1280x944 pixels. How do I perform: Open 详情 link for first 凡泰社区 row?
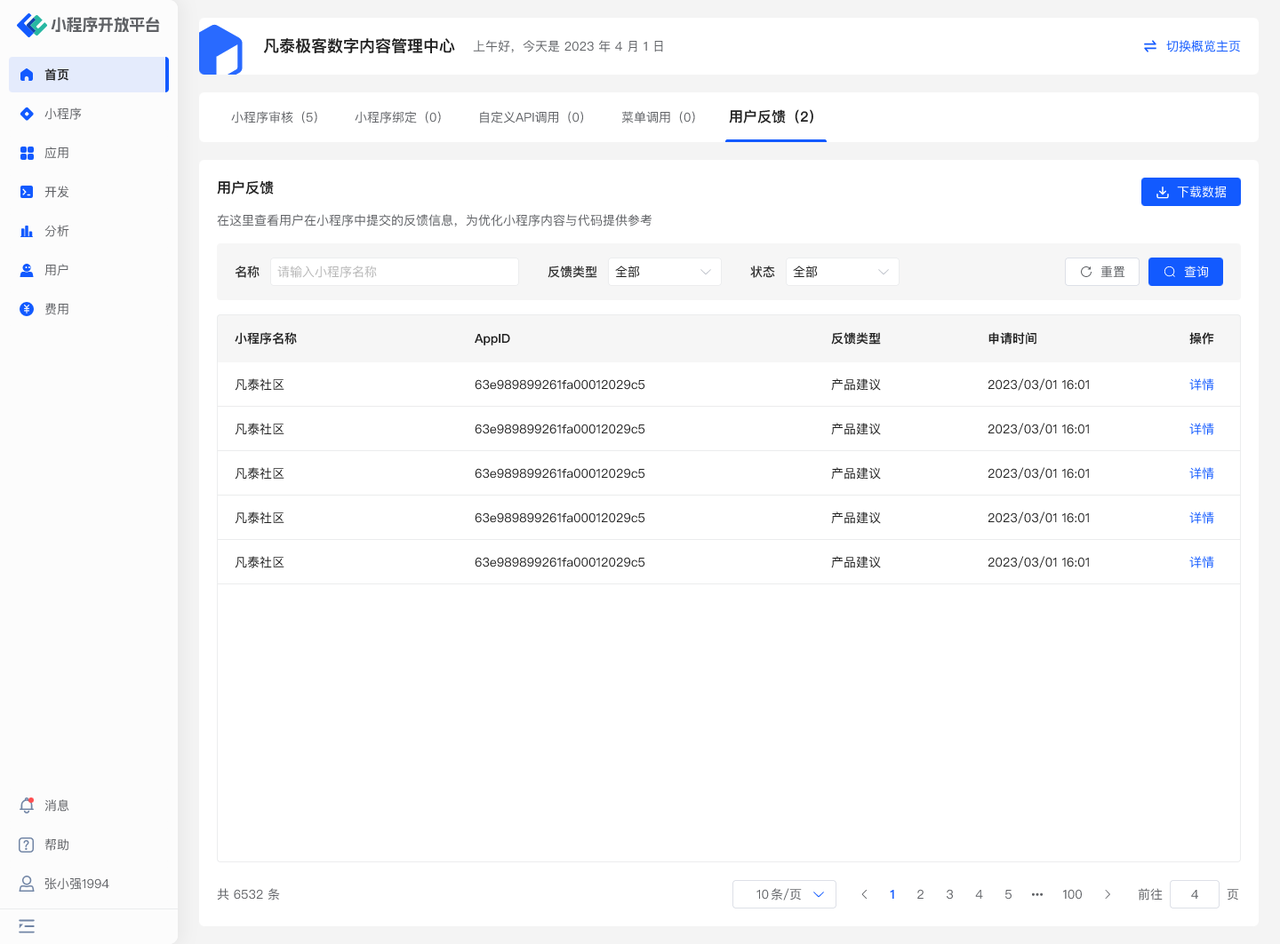(1201, 384)
